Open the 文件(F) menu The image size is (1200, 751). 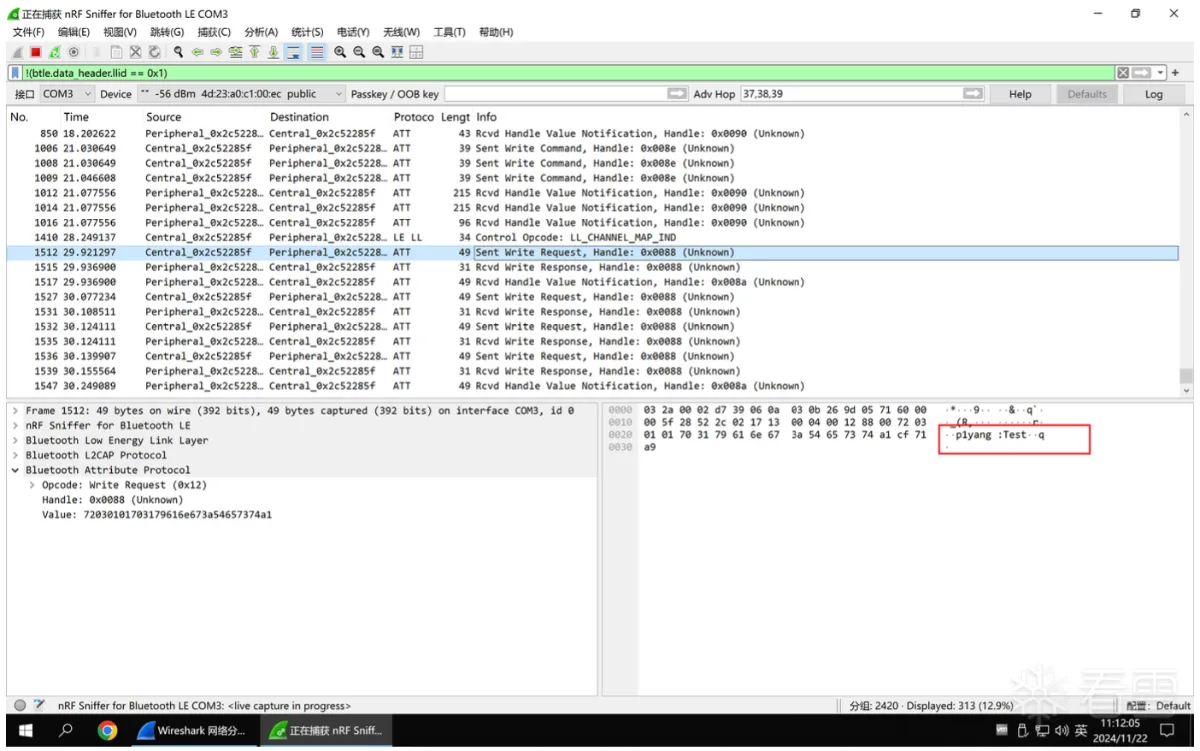pos(28,32)
